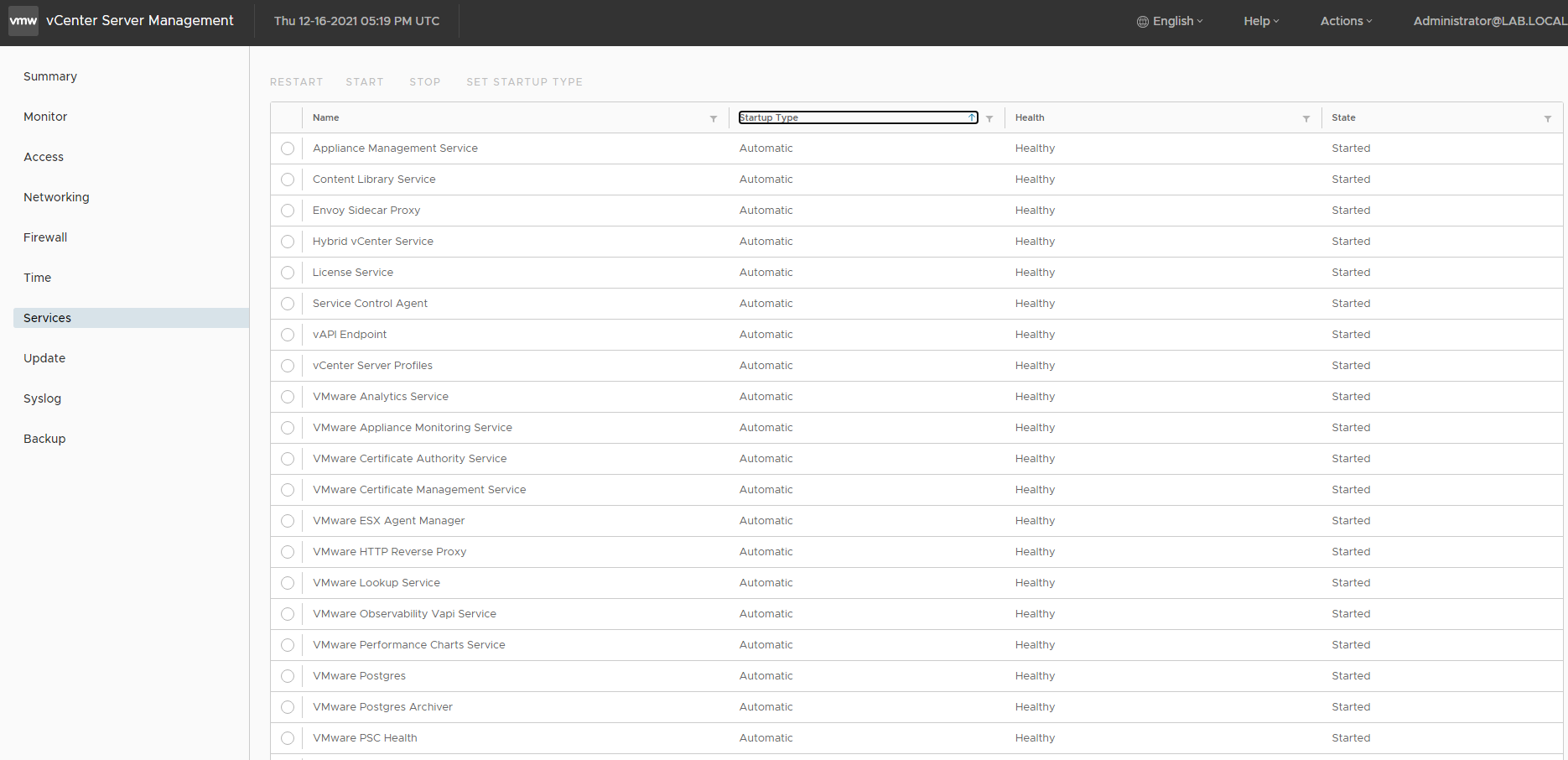
Task: Click the VMware Appliance Monitoring Service name
Action: 413,428
